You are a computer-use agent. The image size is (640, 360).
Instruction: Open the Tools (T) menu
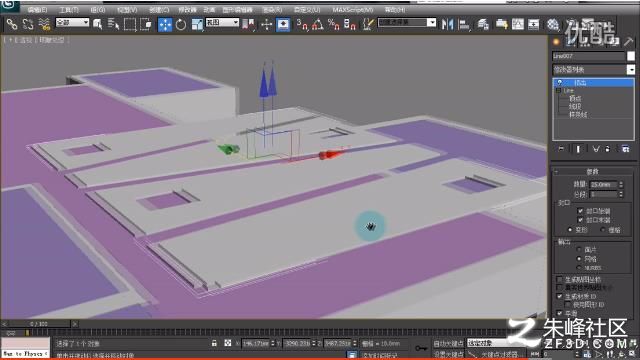(x=69, y=9)
